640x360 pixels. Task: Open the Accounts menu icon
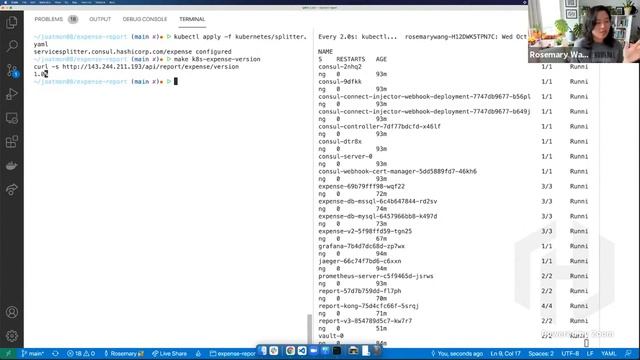[11, 312]
